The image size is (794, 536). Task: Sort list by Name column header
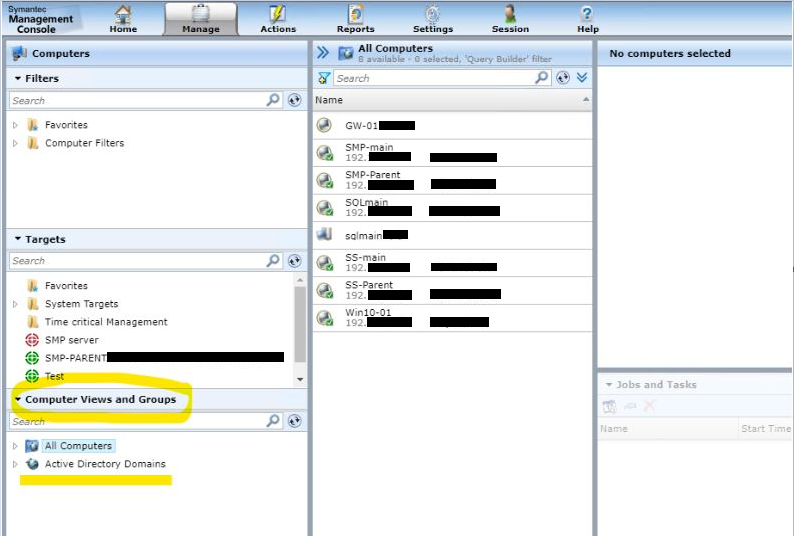(x=452, y=100)
